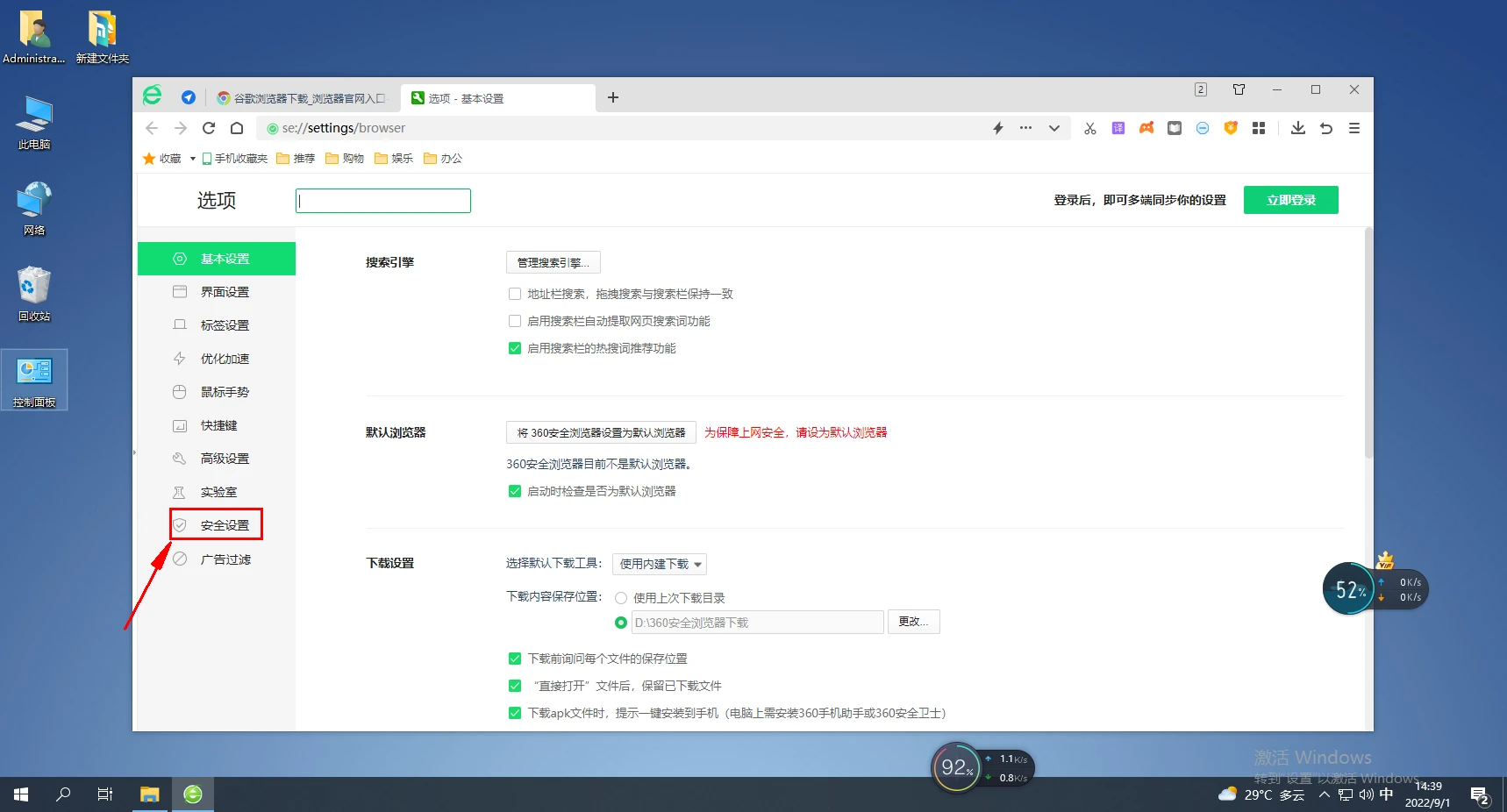Expand the favorites dropdown arrow
The height and width of the screenshot is (812, 1507).
coord(192,159)
